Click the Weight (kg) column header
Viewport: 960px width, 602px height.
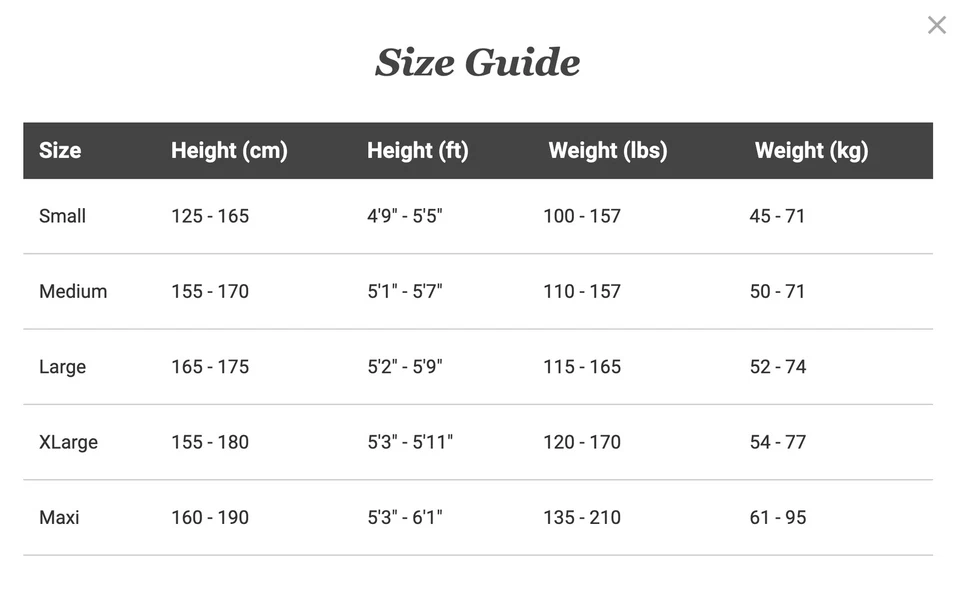[x=811, y=151]
